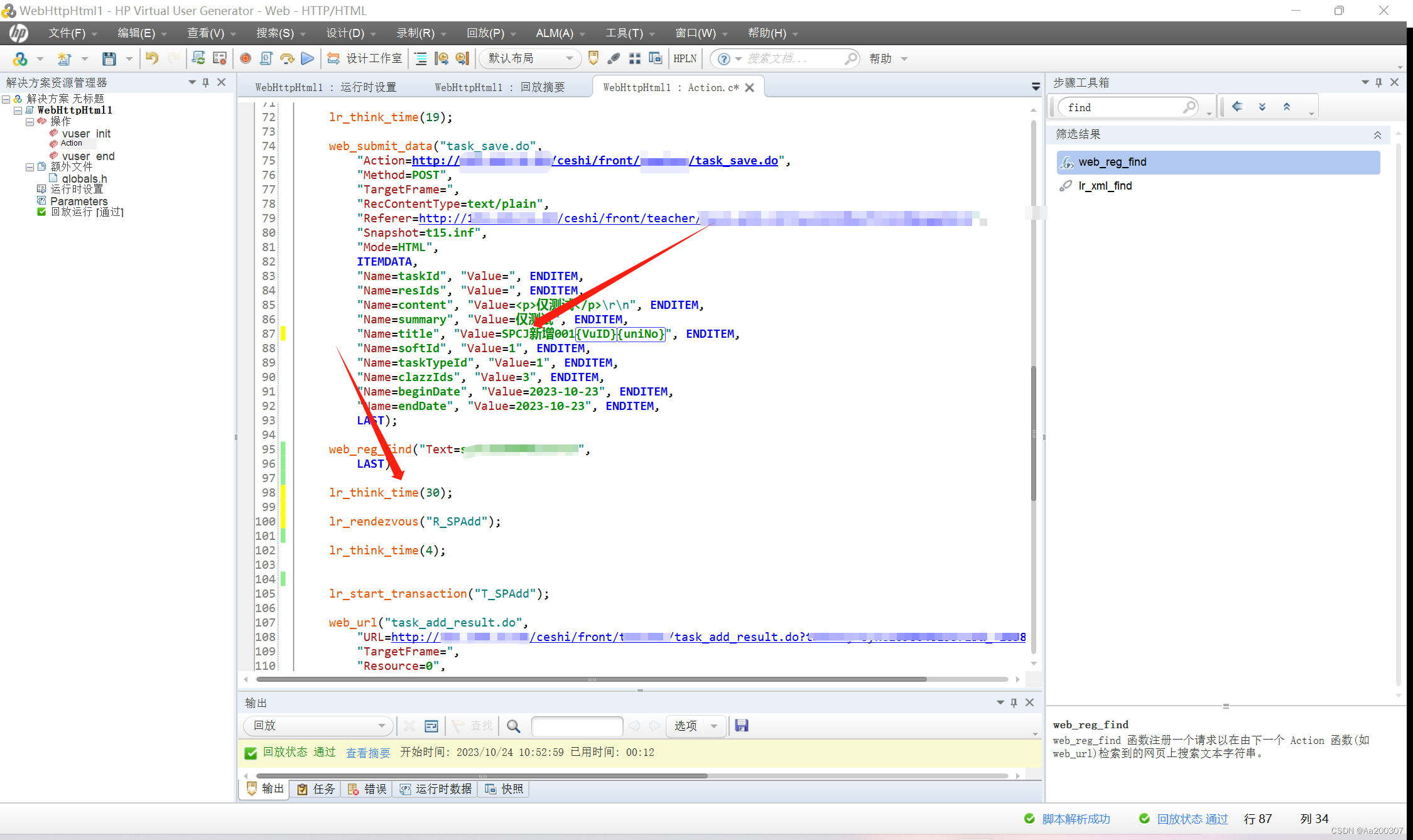Click the red Record button in toolbar
Image resolution: width=1413 pixels, height=840 pixels.
click(x=246, y=58)
